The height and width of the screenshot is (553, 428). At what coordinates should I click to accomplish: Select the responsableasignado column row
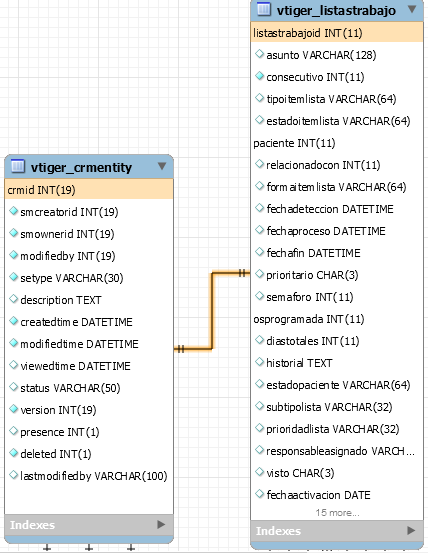click(337, 451)
